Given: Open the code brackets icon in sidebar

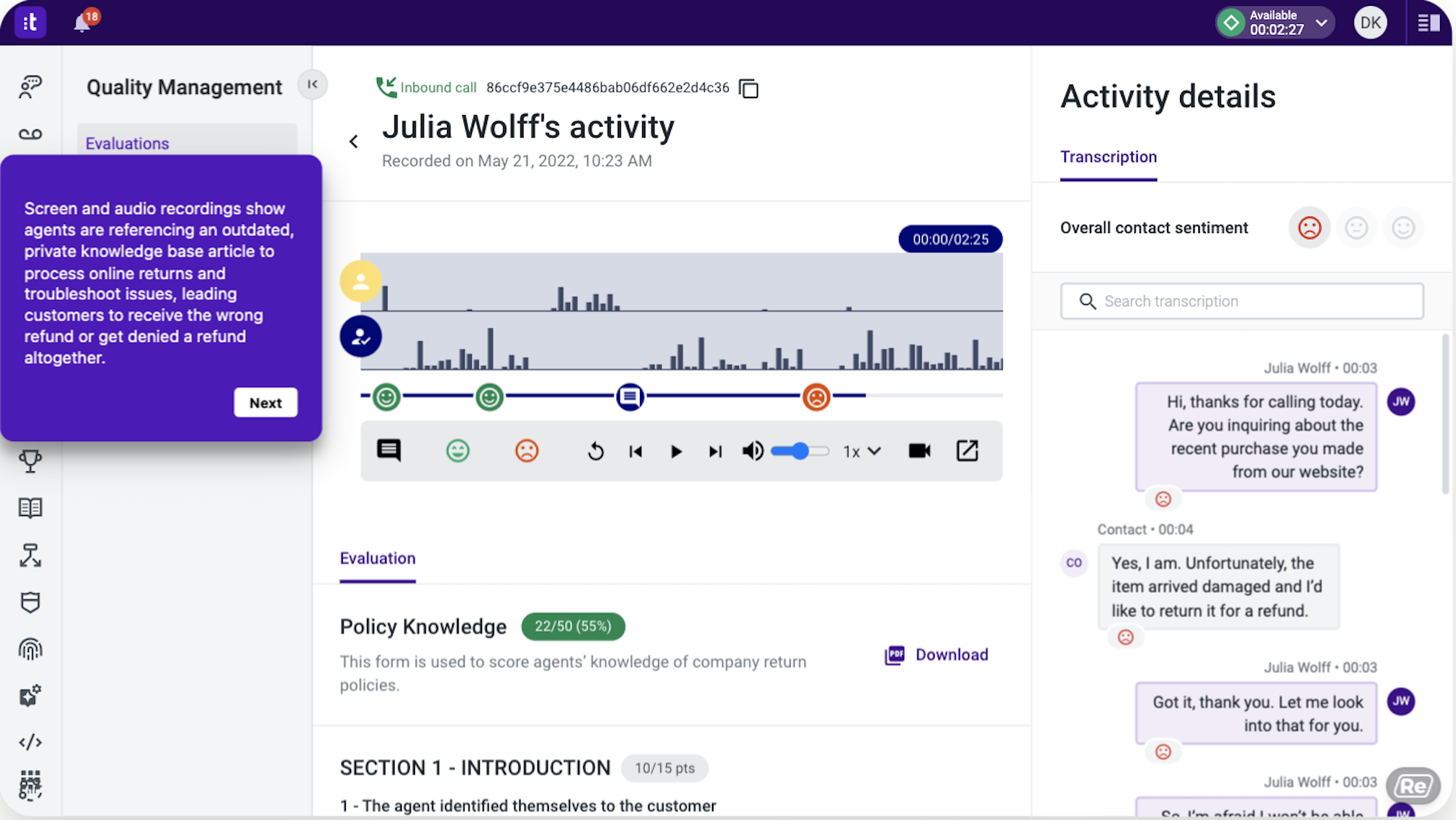Looking at the screenshot, I should point(30,742).
